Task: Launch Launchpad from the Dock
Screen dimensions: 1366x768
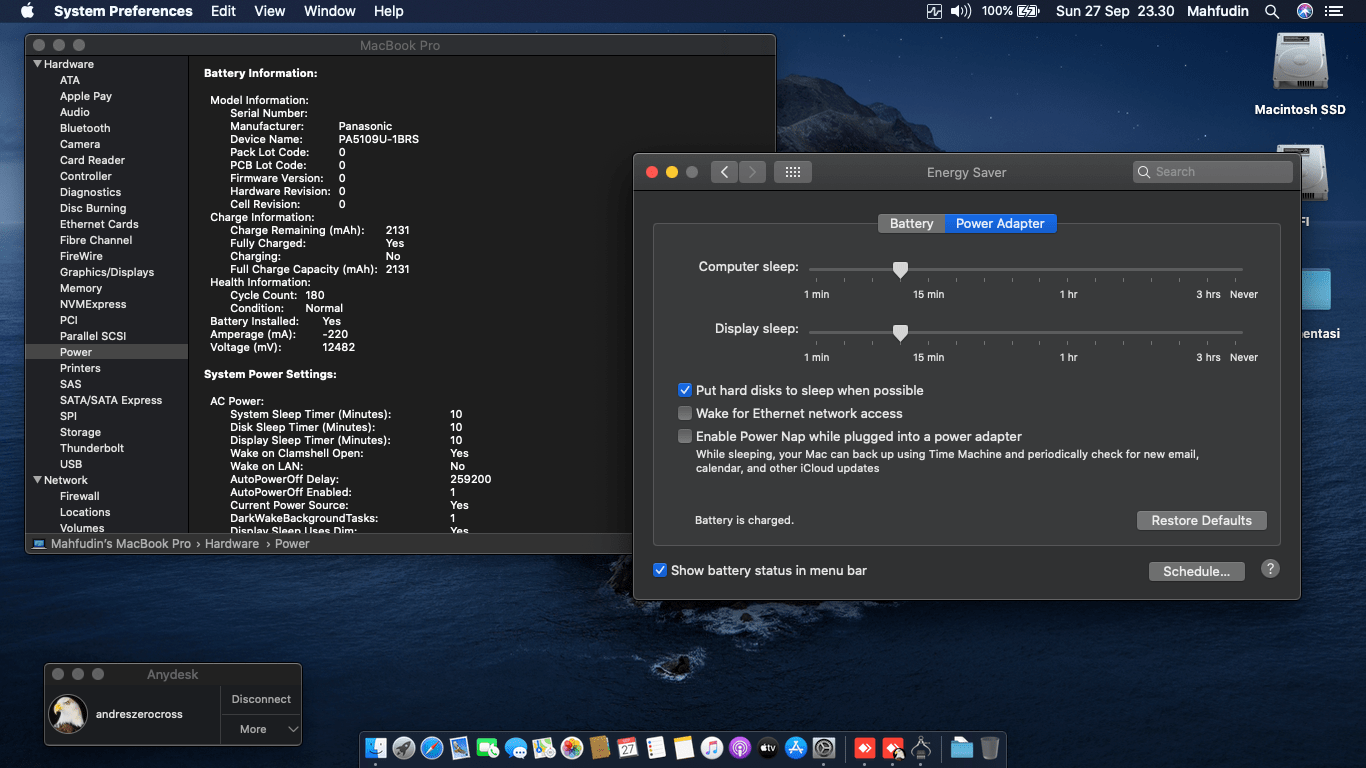Action: pos(404,748)
